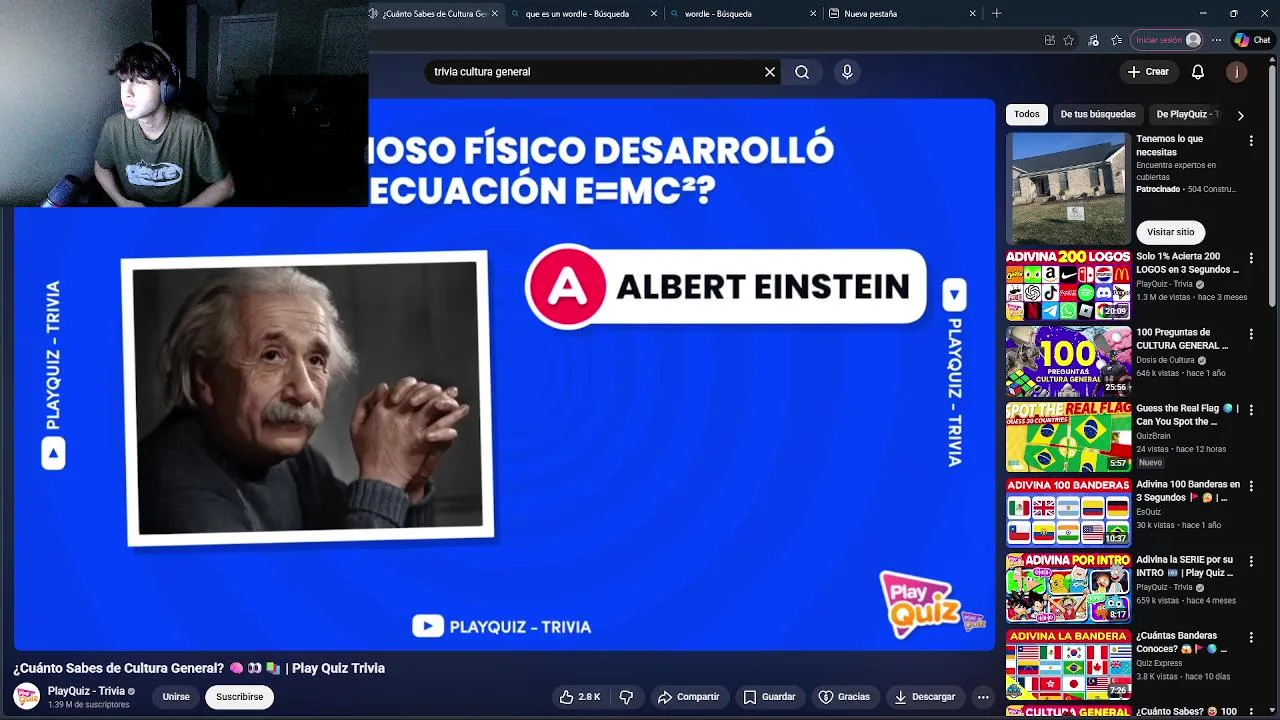1280x720 pixels.
Task: Open 'Adivina 200 Logos' video thumbnail
Action: [1068, 285]
